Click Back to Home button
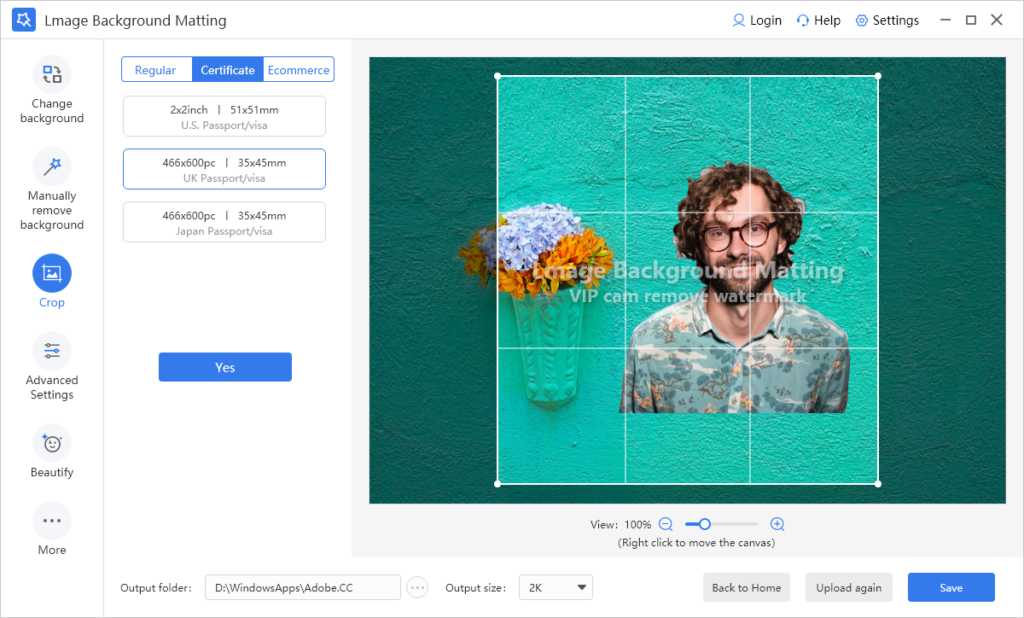1024x618 pixels. click(746, 587)
